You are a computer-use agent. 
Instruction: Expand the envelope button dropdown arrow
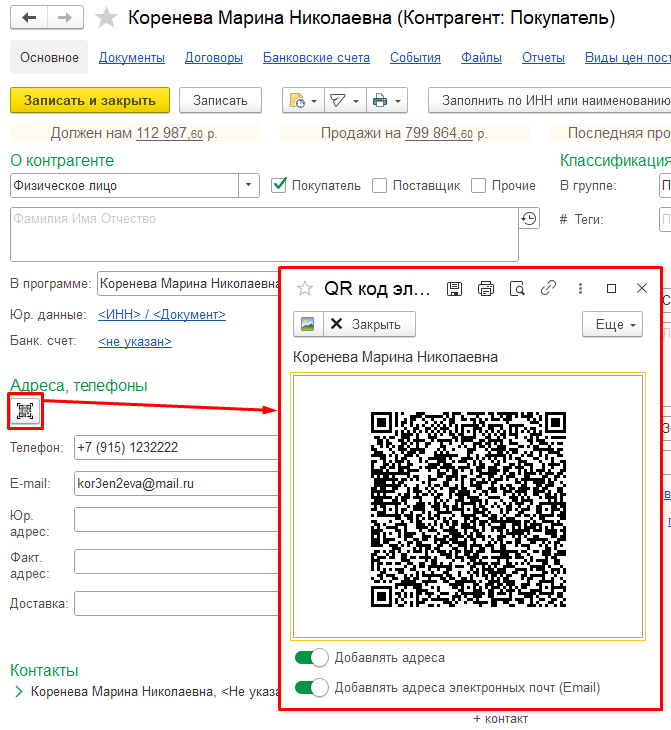(x=356, y=101)
